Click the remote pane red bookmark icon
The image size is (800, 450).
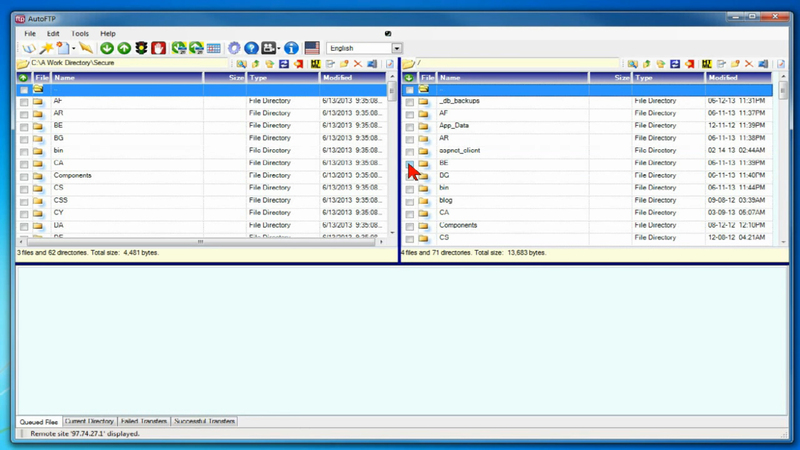(x=689, y=64)
